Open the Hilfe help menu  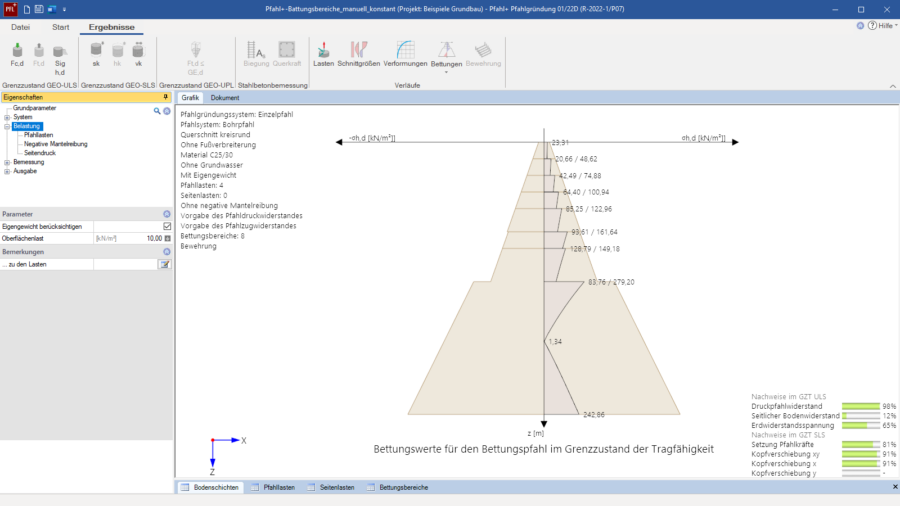click(x=881, y=26)
